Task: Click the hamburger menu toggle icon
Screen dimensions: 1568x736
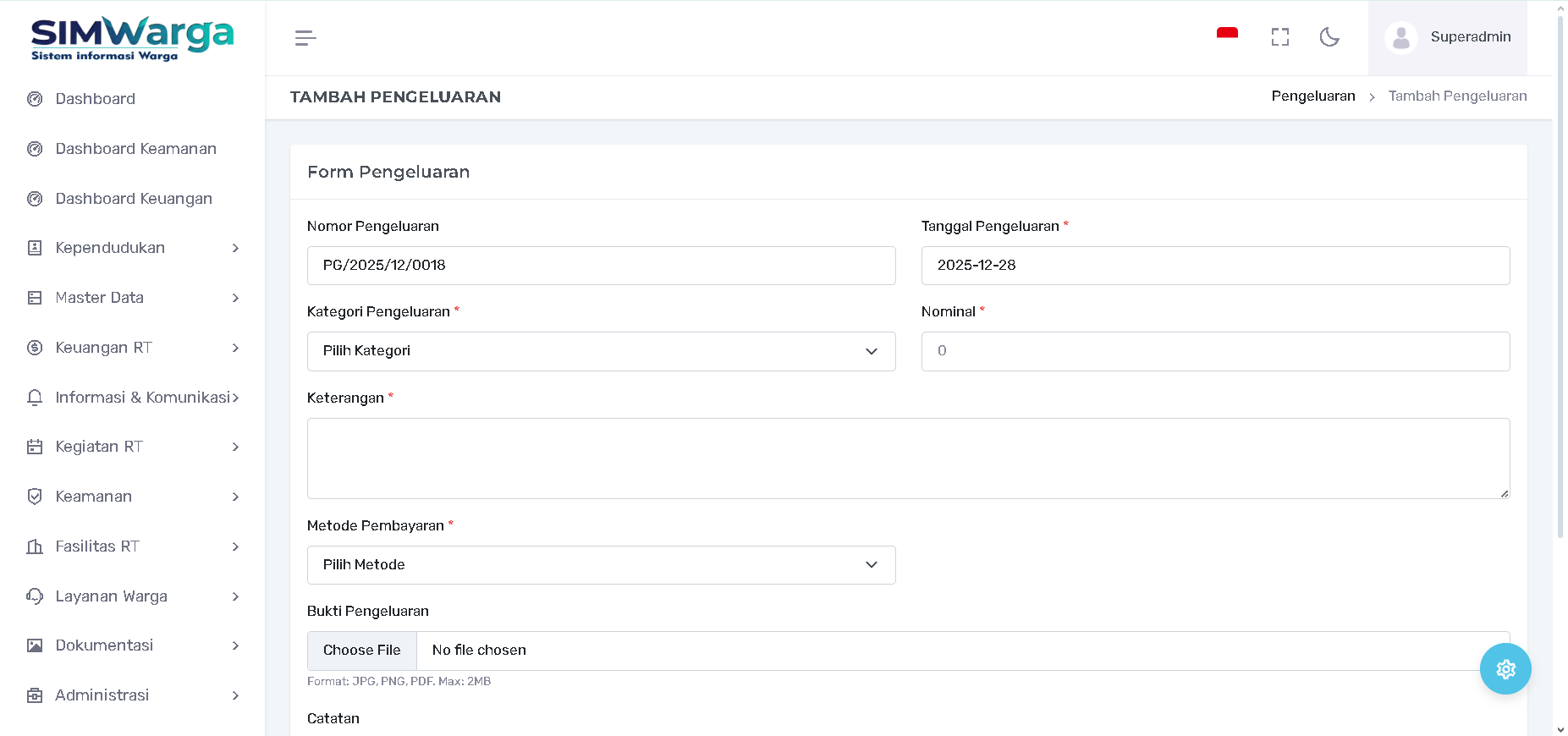Action: point(305,38)
